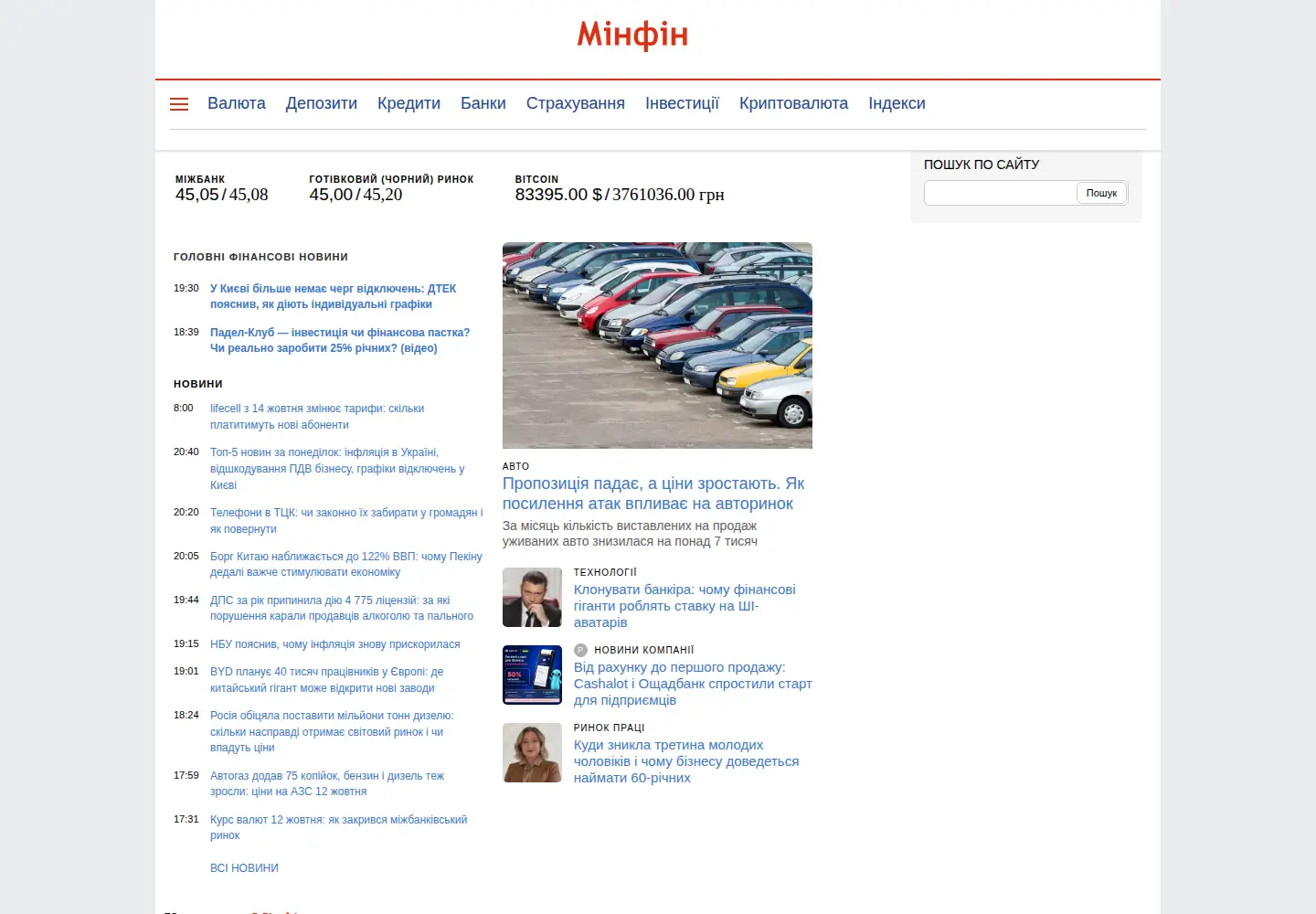The image size is (1316, 914).
Task: Open the Криптовалюта section
Action: [x=793, y=103]
